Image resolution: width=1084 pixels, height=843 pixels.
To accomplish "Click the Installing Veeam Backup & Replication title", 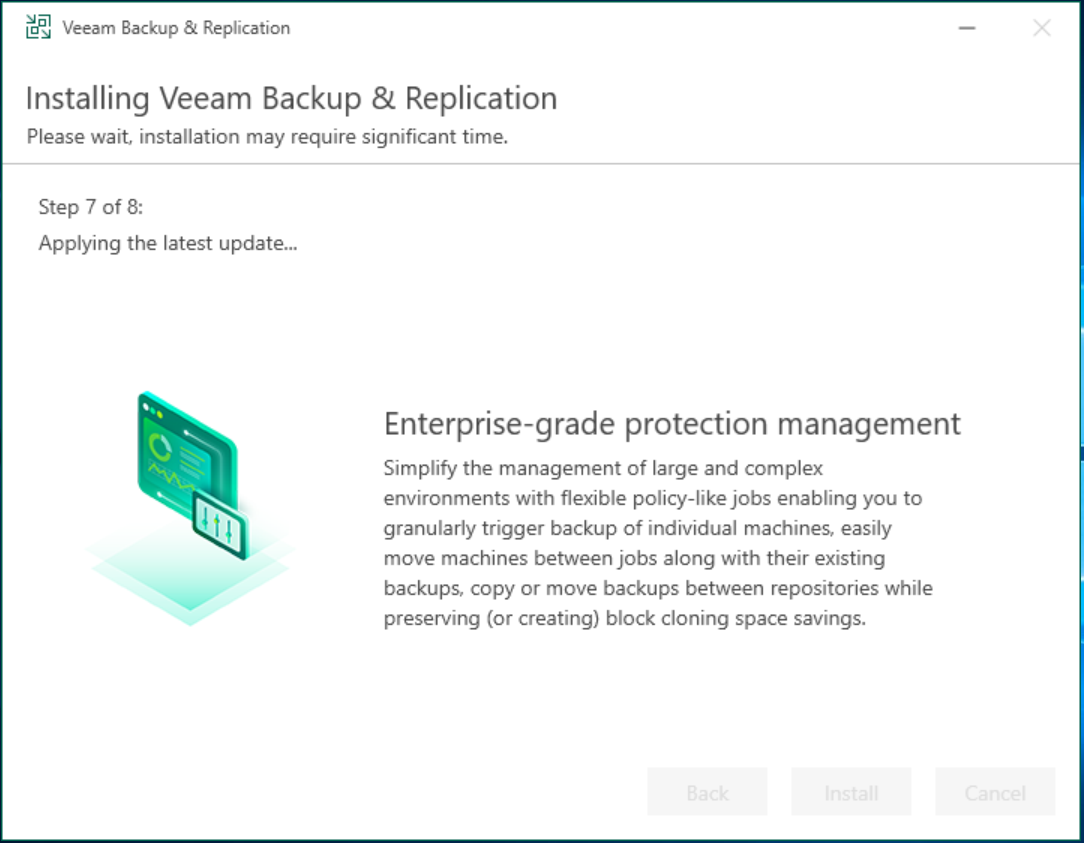I will point(291,97).
